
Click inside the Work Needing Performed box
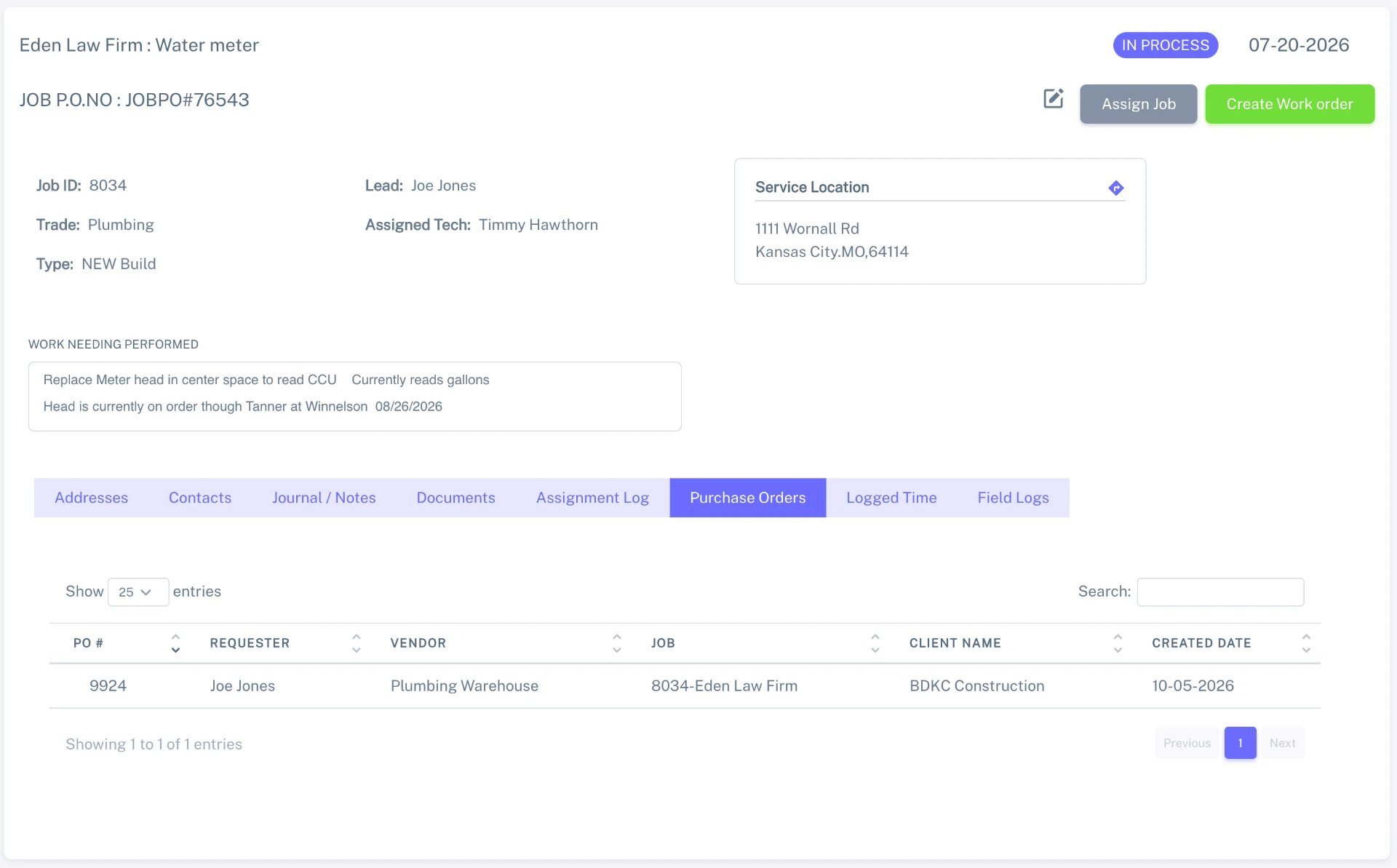(354, 397)
